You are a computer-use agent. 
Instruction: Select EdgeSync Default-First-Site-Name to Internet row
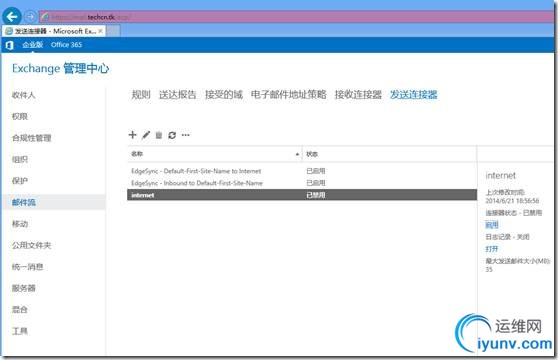point(302,171)
